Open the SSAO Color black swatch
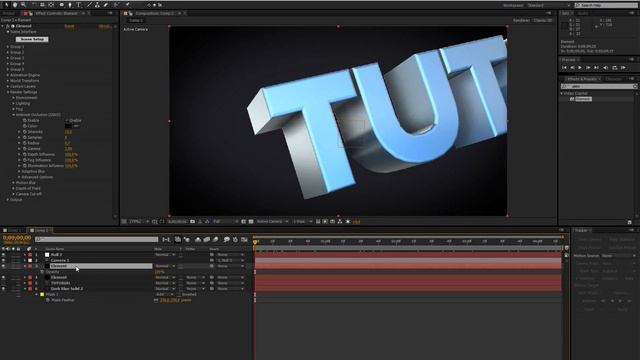This screenshot has width=640, height=360. point(68,126)
